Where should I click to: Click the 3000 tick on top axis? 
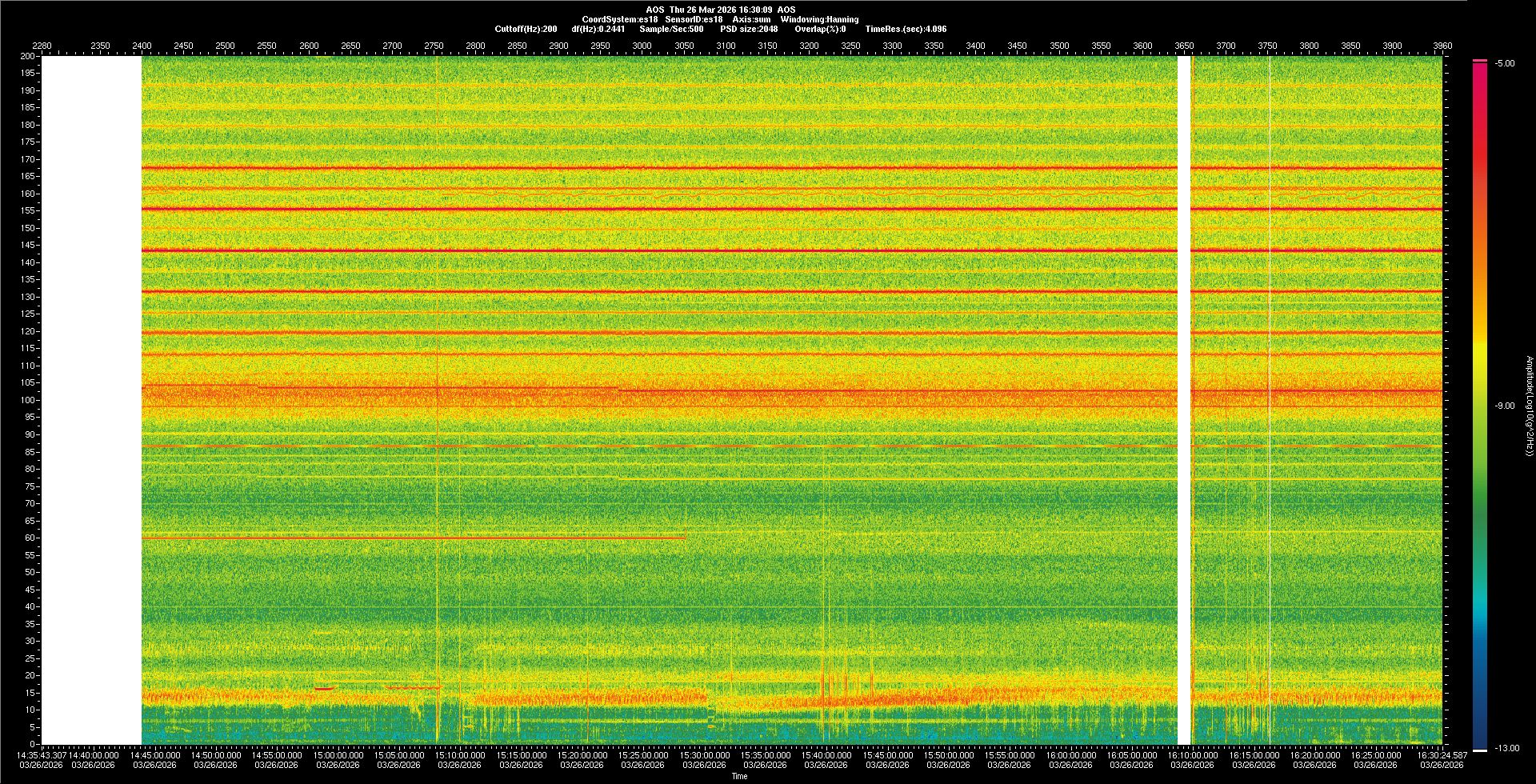(642, 46)
